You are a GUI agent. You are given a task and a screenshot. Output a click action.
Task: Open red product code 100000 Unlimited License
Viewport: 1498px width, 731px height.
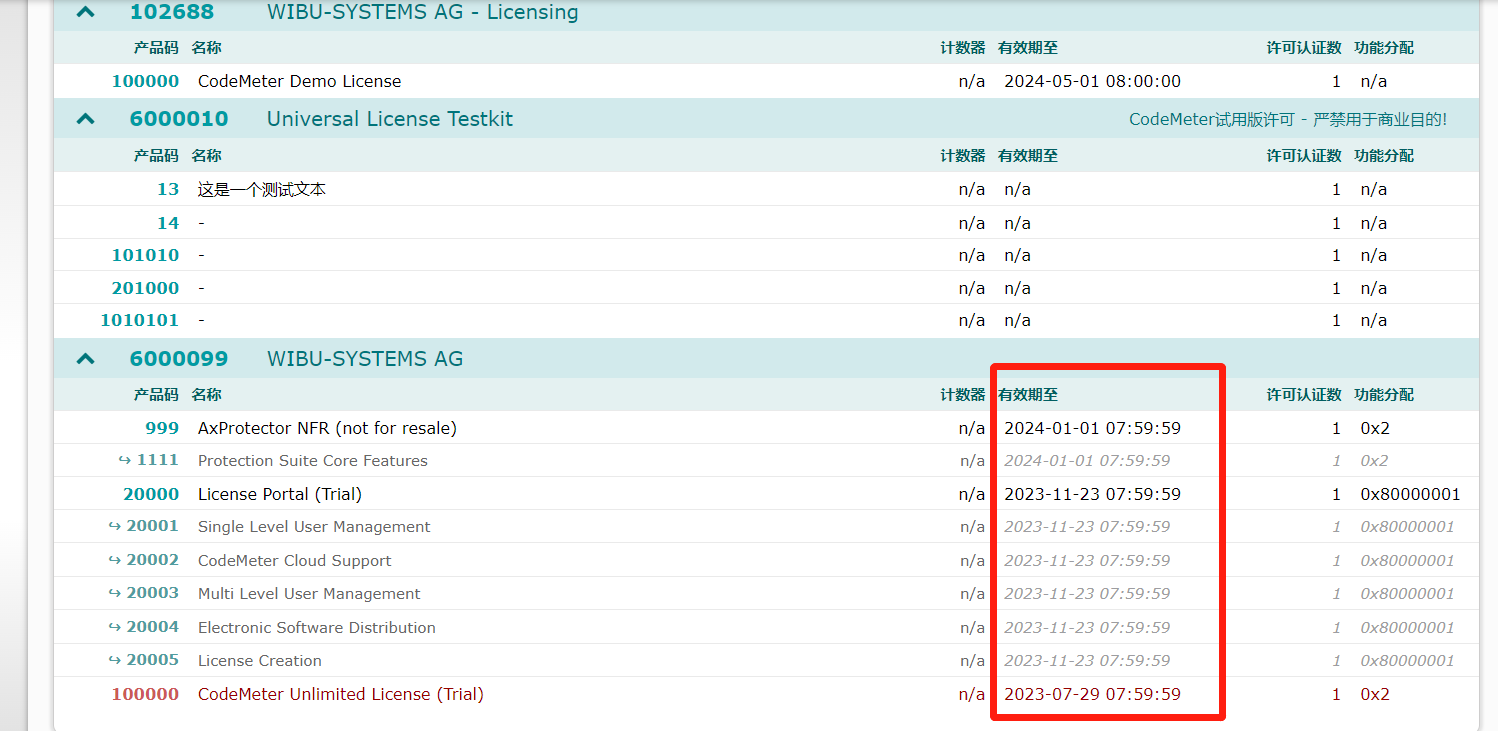[x=145, y=694]
